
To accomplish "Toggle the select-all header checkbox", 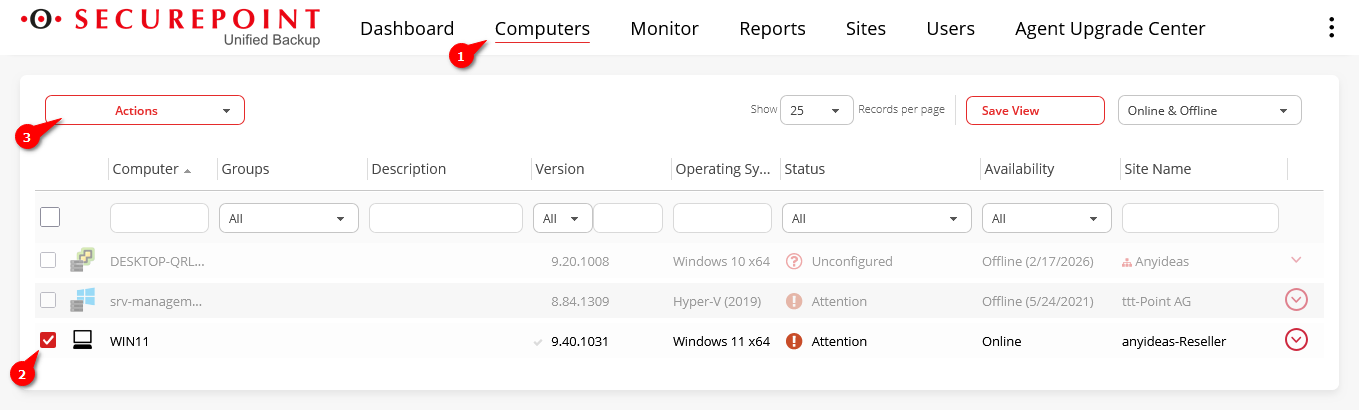I will [50, 217].
